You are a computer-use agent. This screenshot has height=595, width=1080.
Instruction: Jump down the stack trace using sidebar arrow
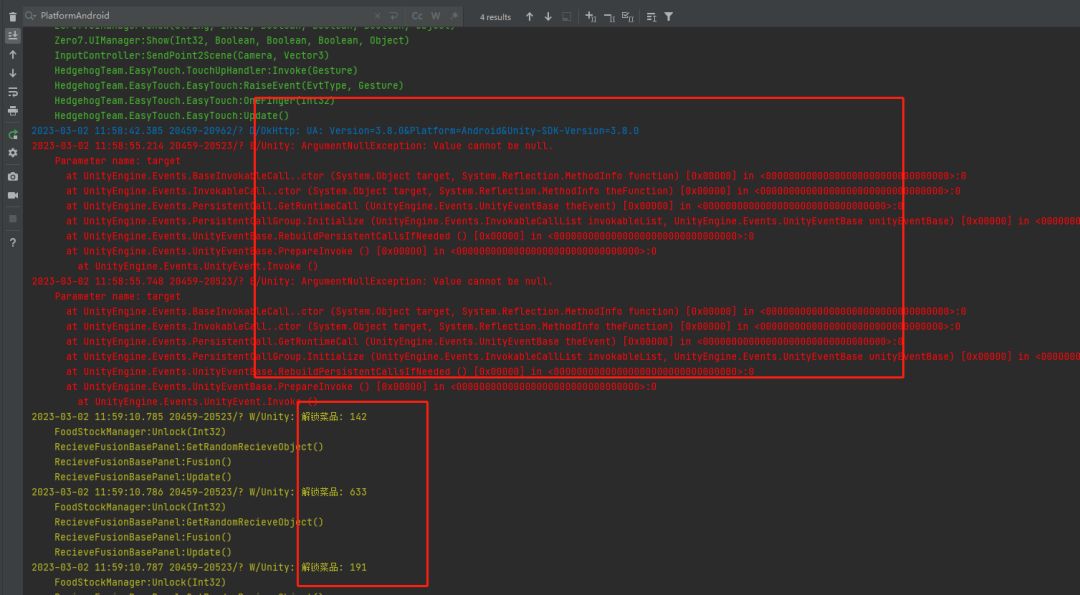point(12,73)
